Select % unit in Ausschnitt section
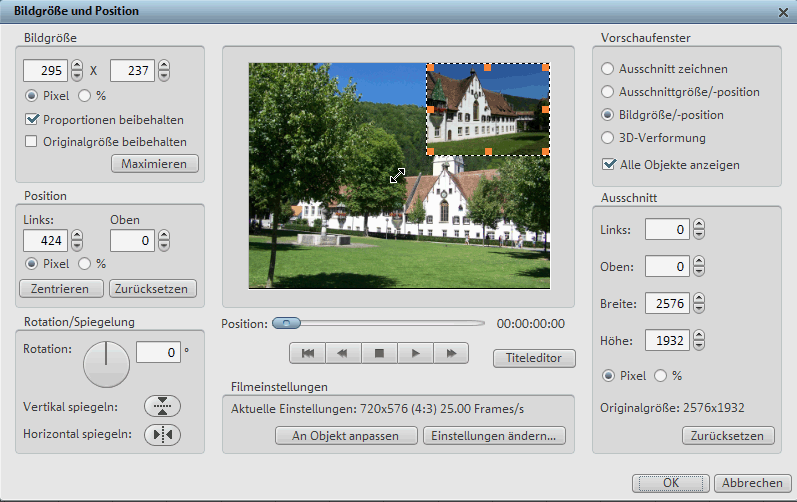 [x=660, y=375]
